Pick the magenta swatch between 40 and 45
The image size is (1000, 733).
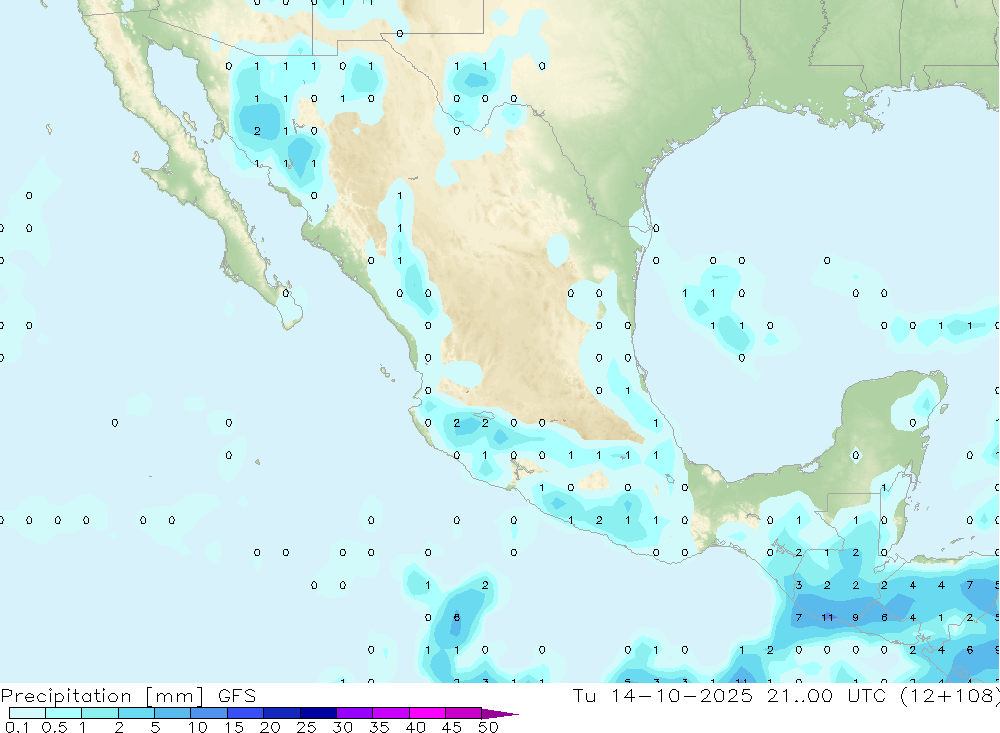click(x=427, y=713)
